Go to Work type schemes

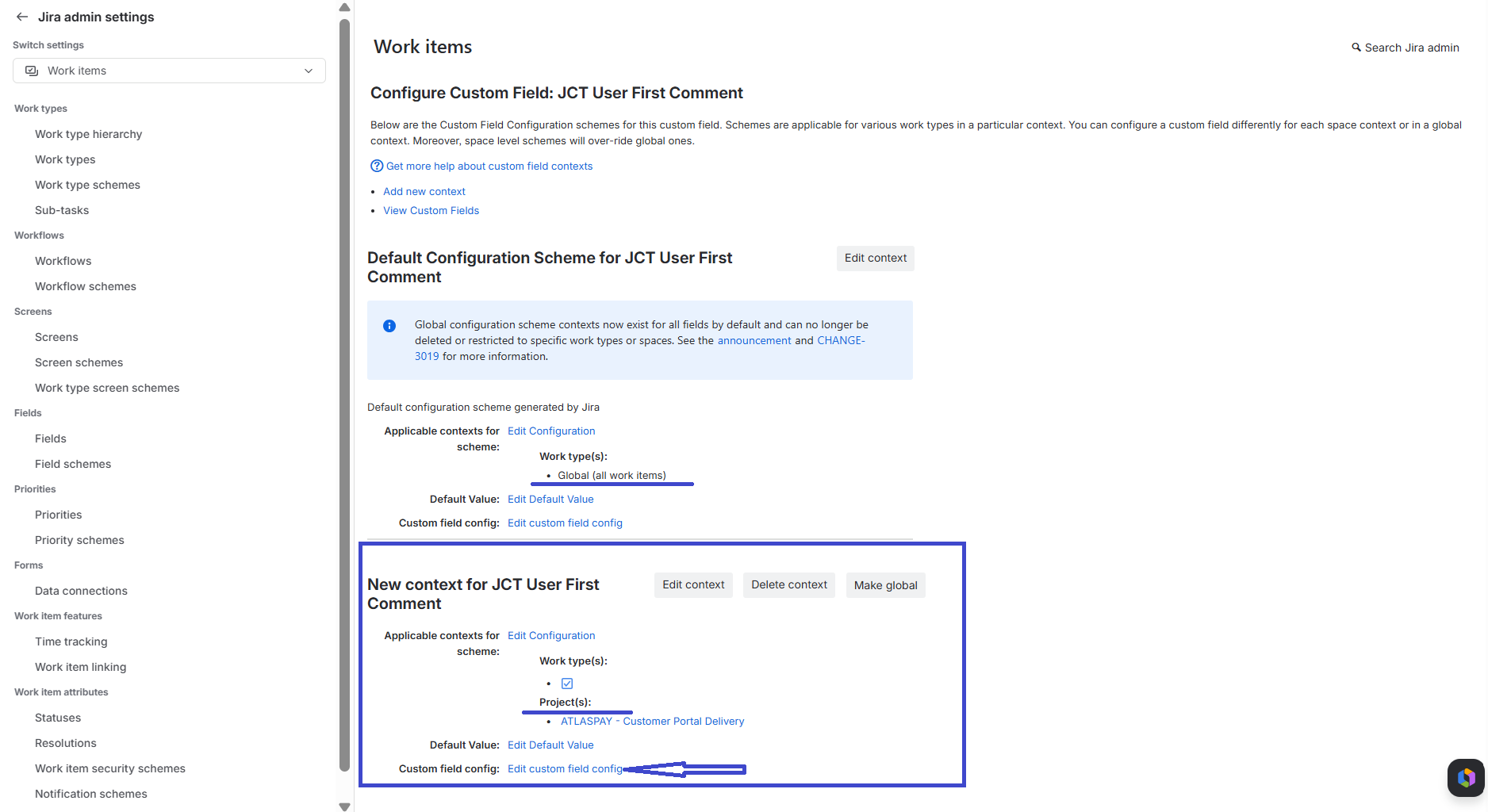87,185
